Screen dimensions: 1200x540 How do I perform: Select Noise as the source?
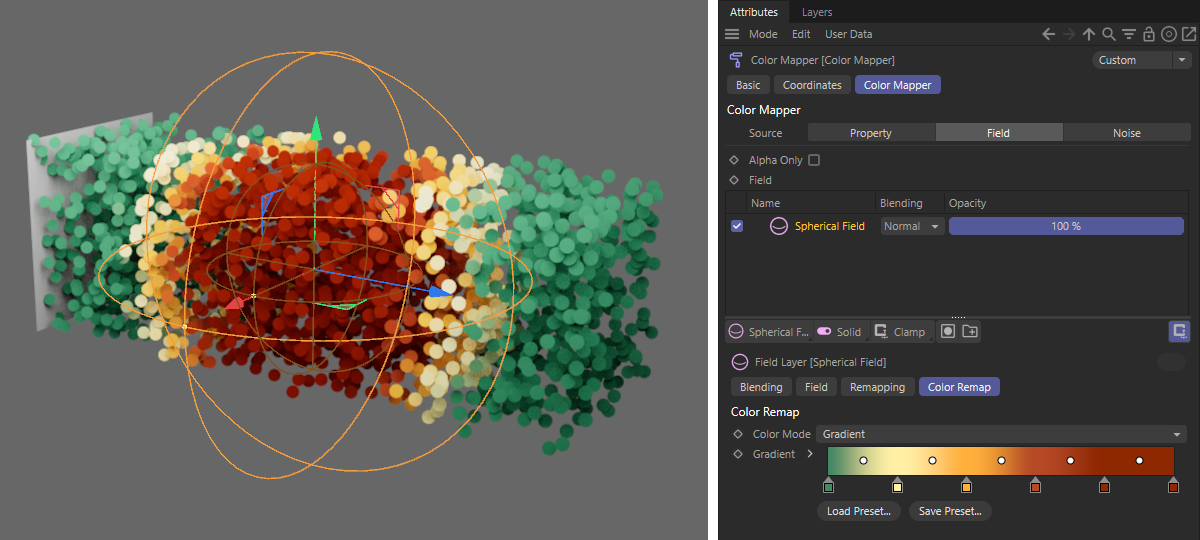click(x=1126, y=132)
